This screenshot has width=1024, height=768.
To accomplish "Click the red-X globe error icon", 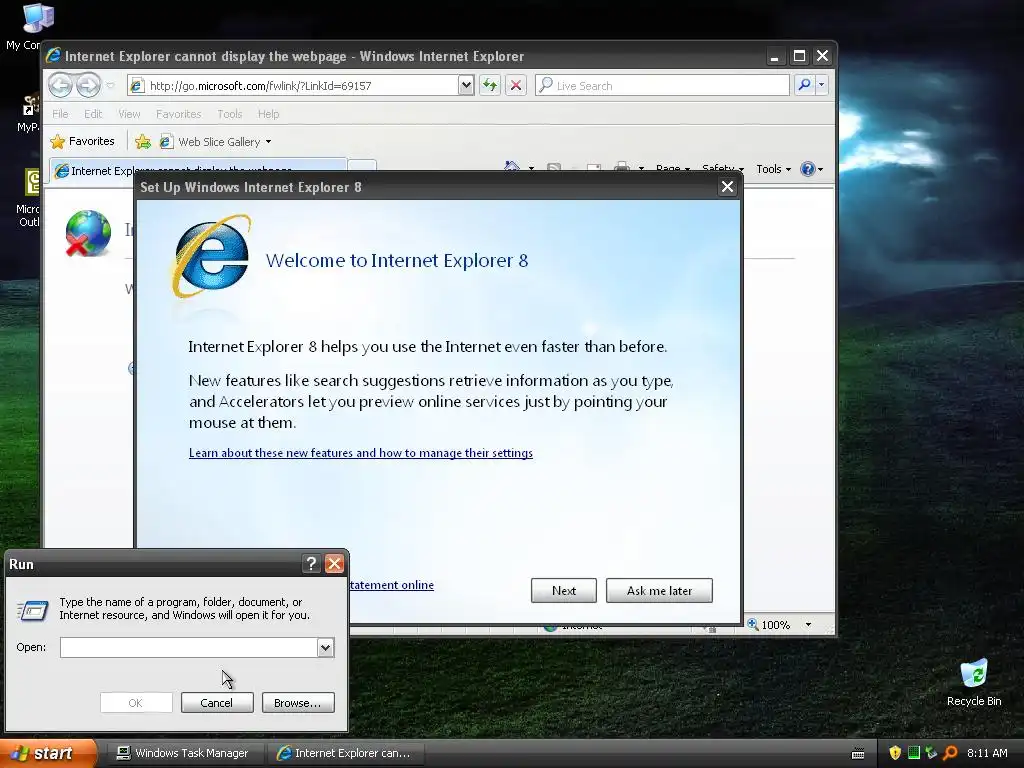I will 88,233.
